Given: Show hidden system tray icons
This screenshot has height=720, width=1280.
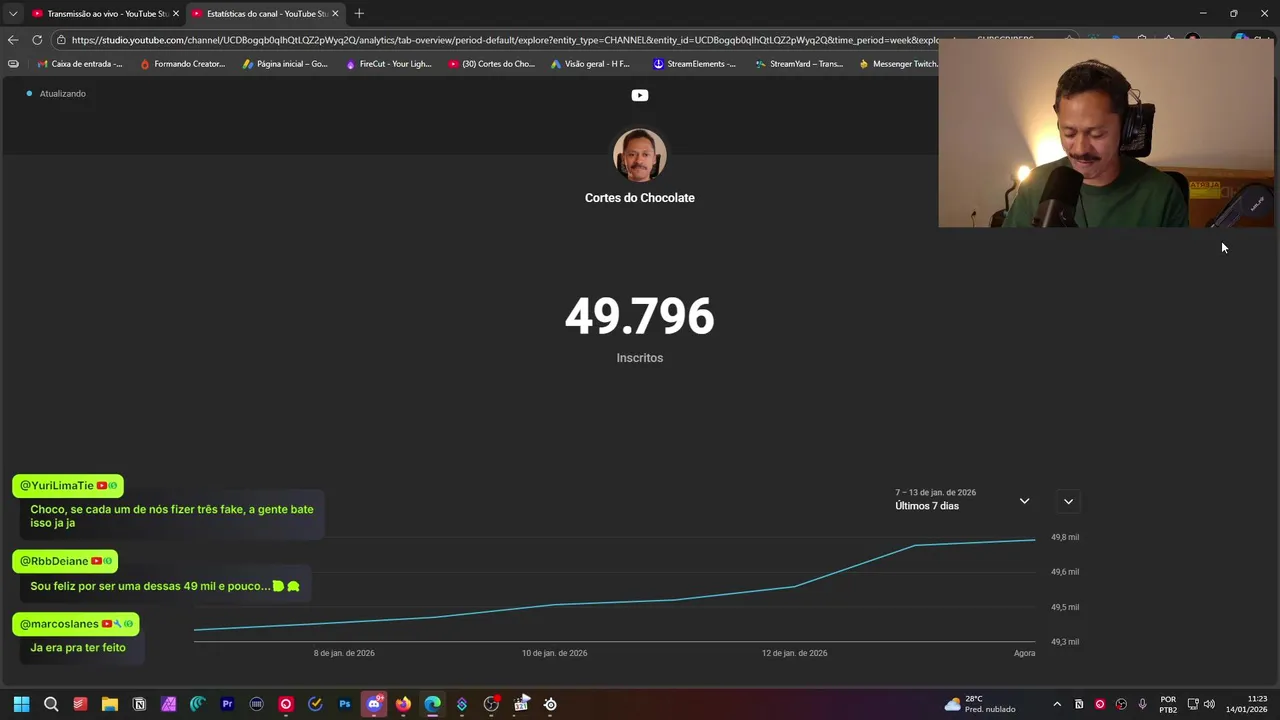Looking at the screenshot, I should 1057,704.
